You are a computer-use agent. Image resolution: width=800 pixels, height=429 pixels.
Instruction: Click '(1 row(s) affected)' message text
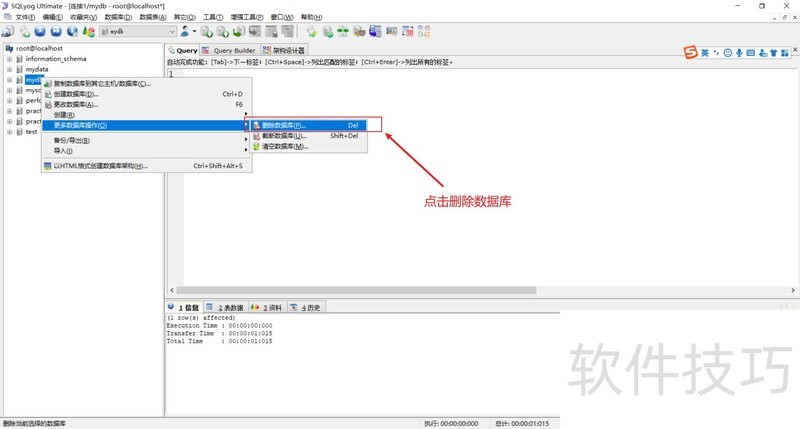click(201, 317)
